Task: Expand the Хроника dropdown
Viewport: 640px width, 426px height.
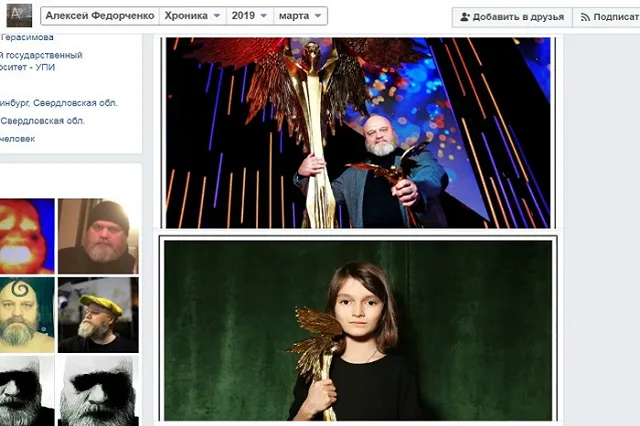Action: pos(190,16)
